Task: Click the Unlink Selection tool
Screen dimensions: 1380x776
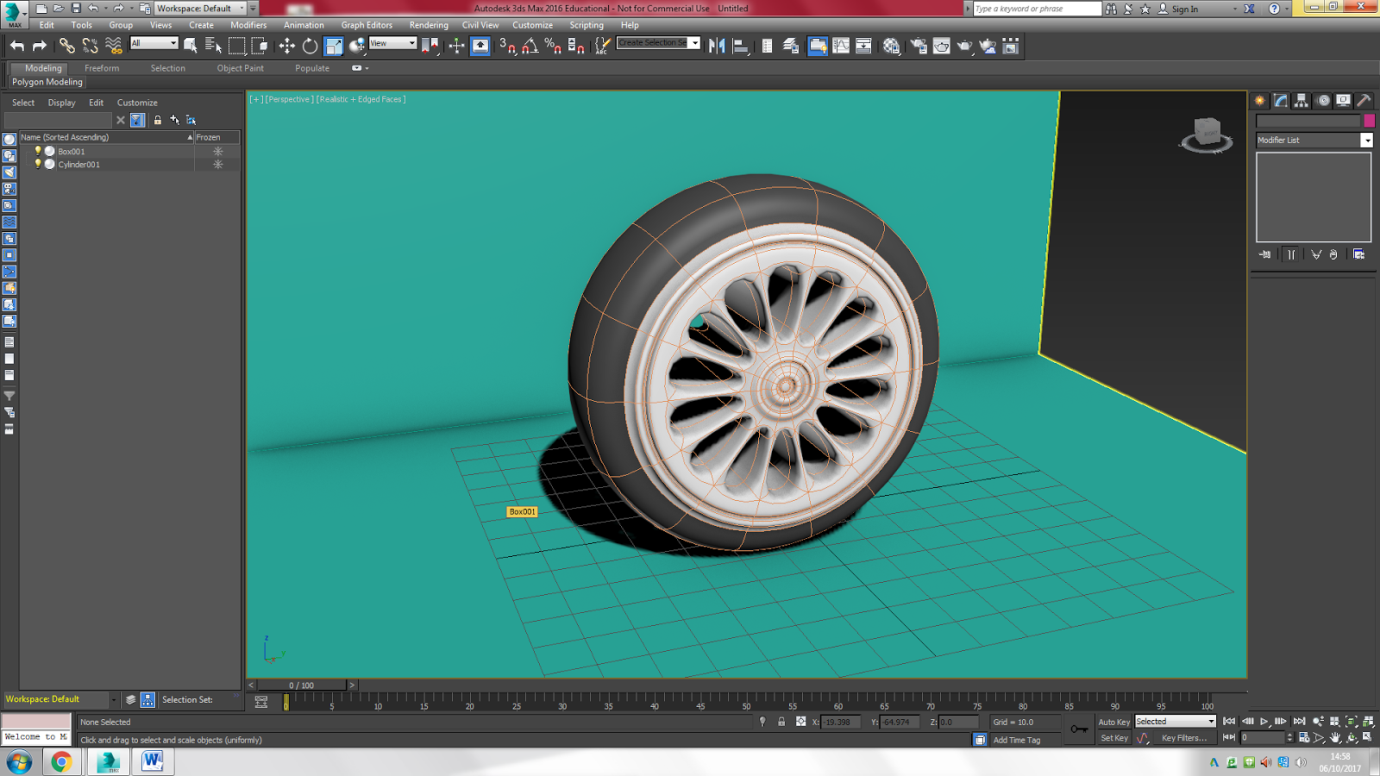Action: (90, 45)
